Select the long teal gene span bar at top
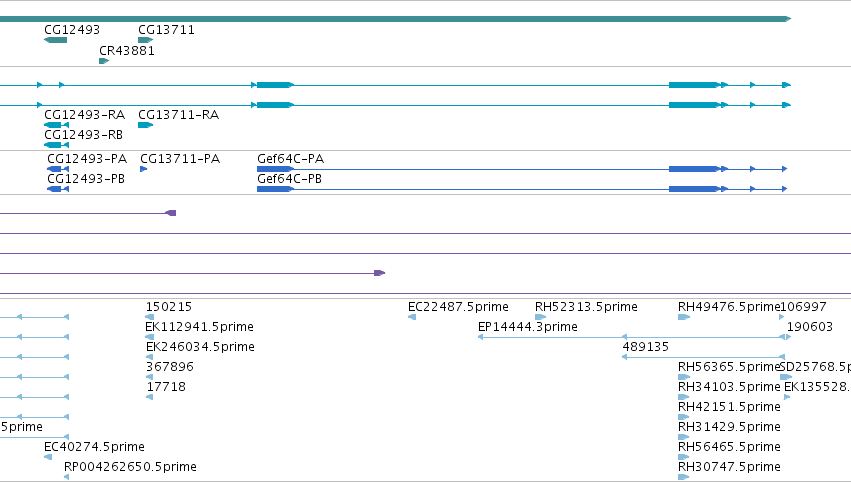This screenshot has height=482, width=851. (396, 19)
